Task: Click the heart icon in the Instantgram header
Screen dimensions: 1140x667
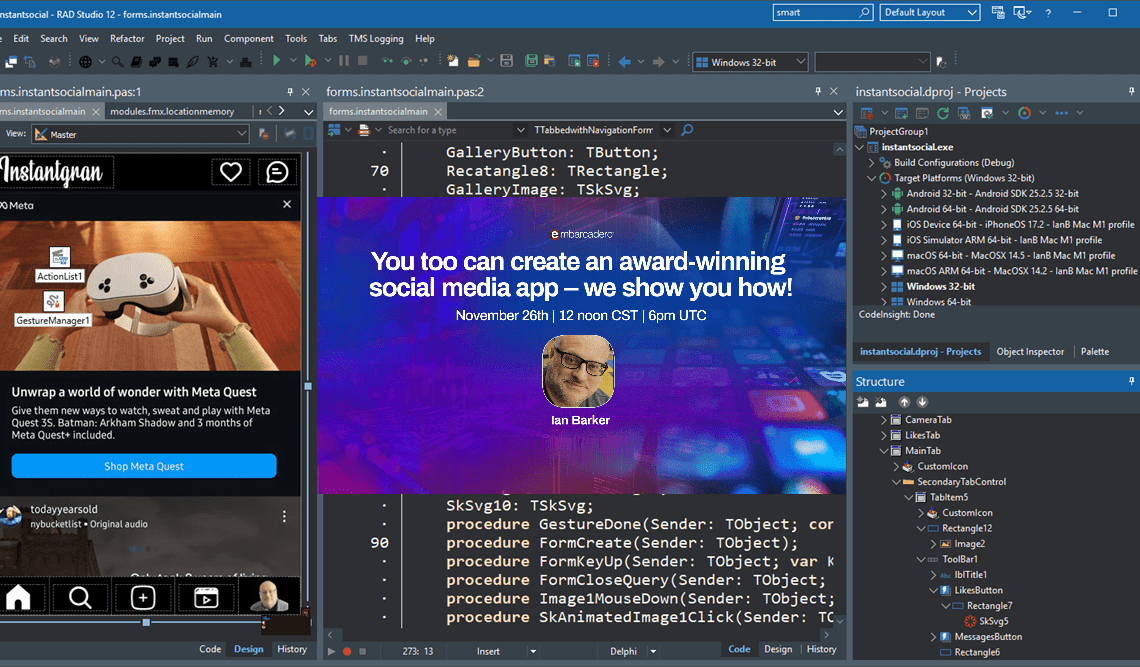Action: coord(231,172)
